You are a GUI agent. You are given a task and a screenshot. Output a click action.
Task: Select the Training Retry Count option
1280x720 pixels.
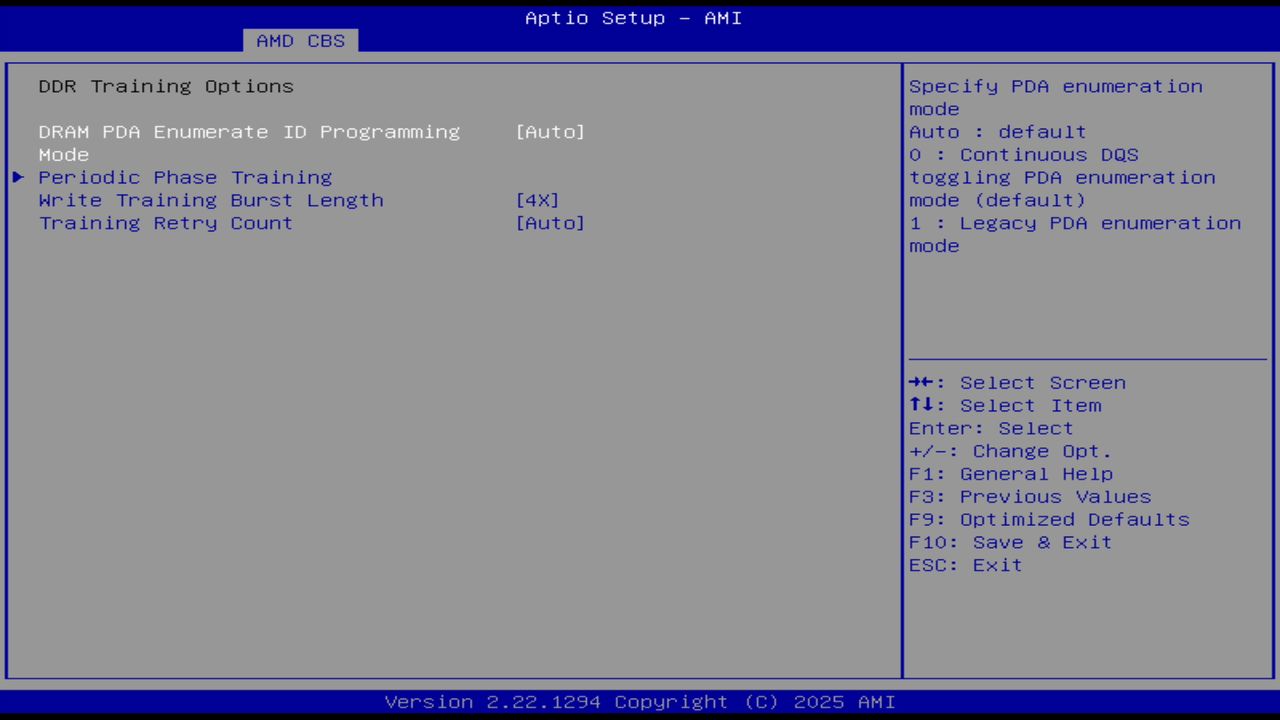point(166,223)
